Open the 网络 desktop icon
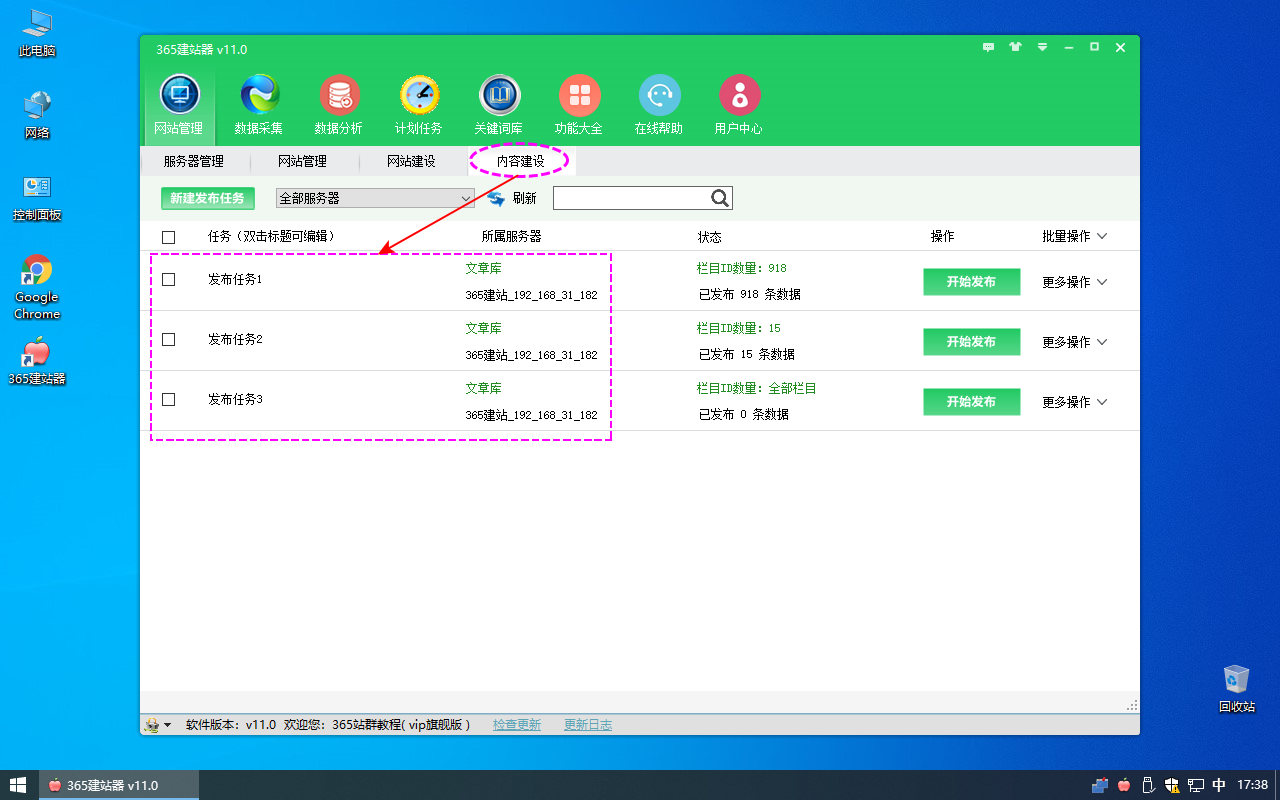Screen dimensions: 1280x800 [x=37, y=114]
